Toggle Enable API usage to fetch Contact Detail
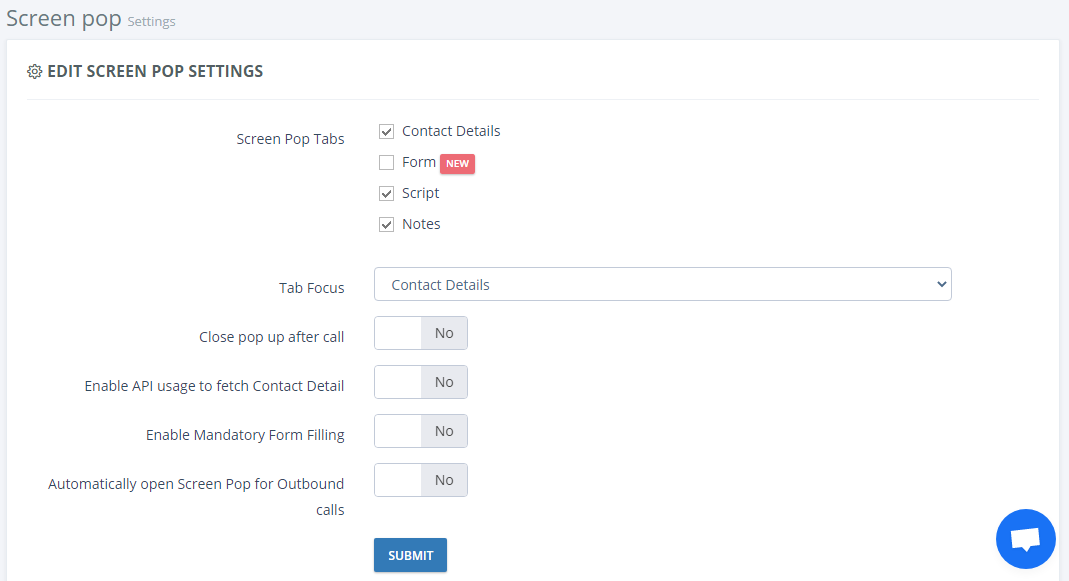 421,382
